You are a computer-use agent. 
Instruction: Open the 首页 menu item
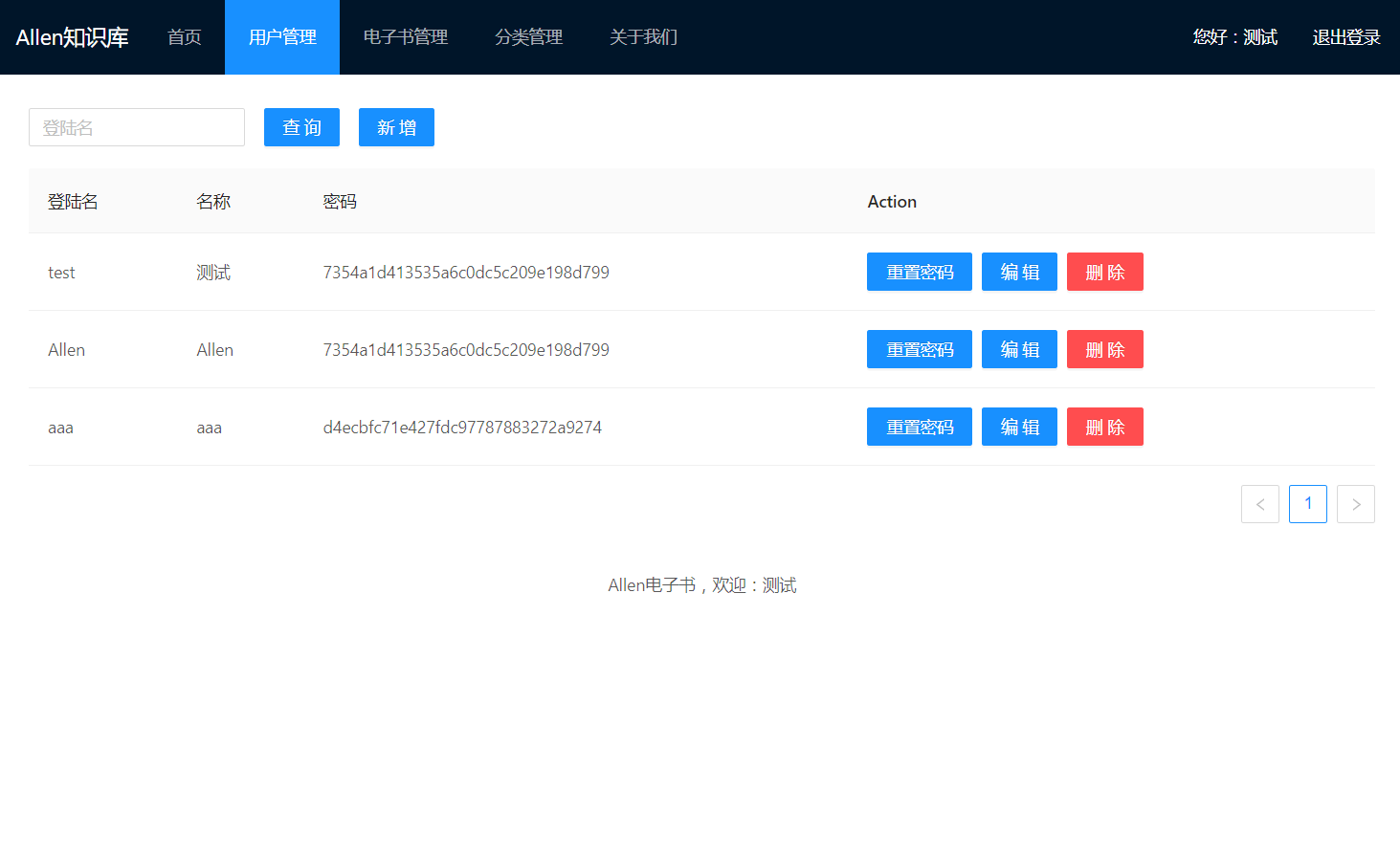pyautogui.click(x=184, y=37)
